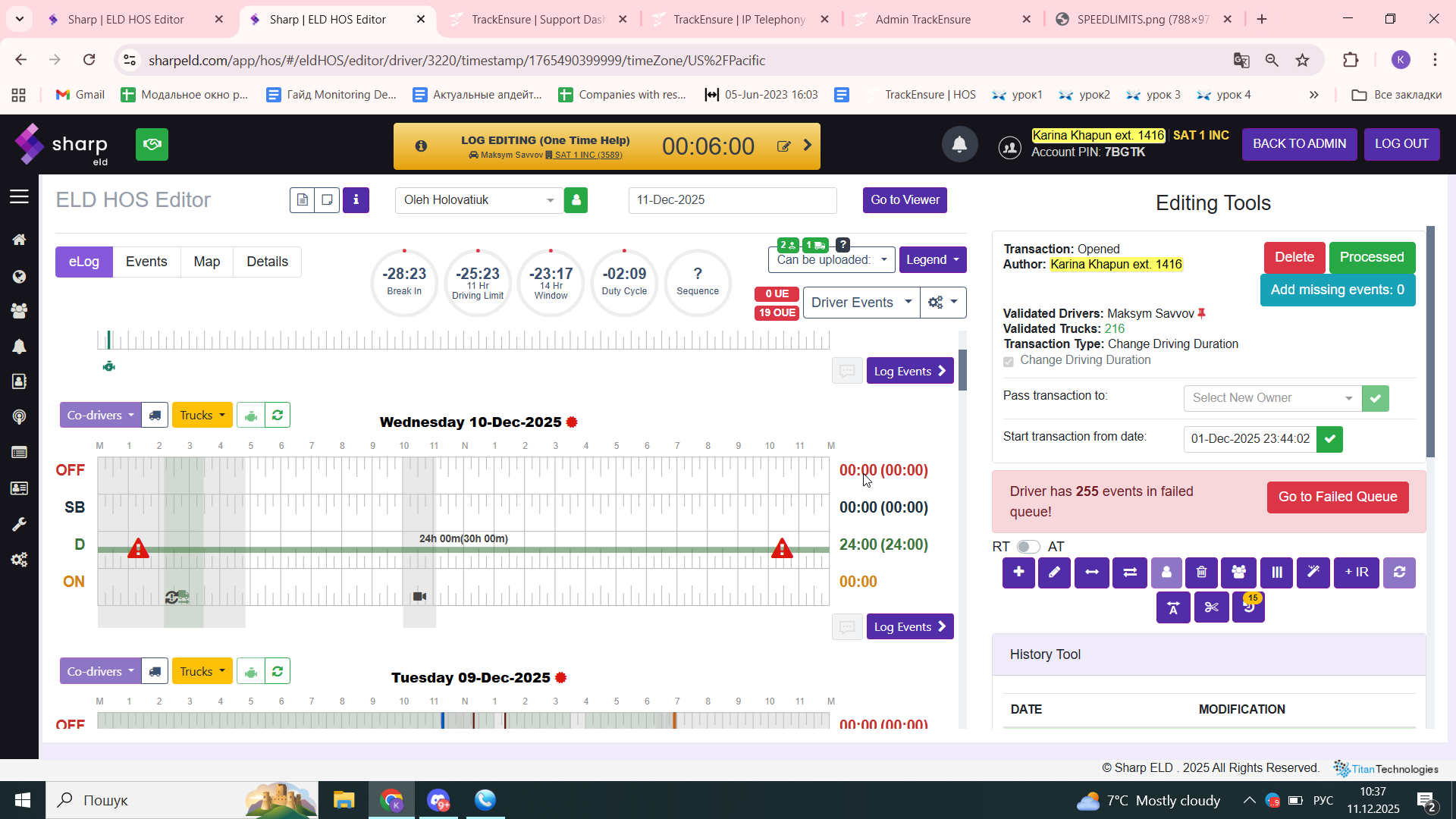Click the undo history tool with badge 15
The height and width of the screenshot is (819, 1456).
click(1248, 607)
